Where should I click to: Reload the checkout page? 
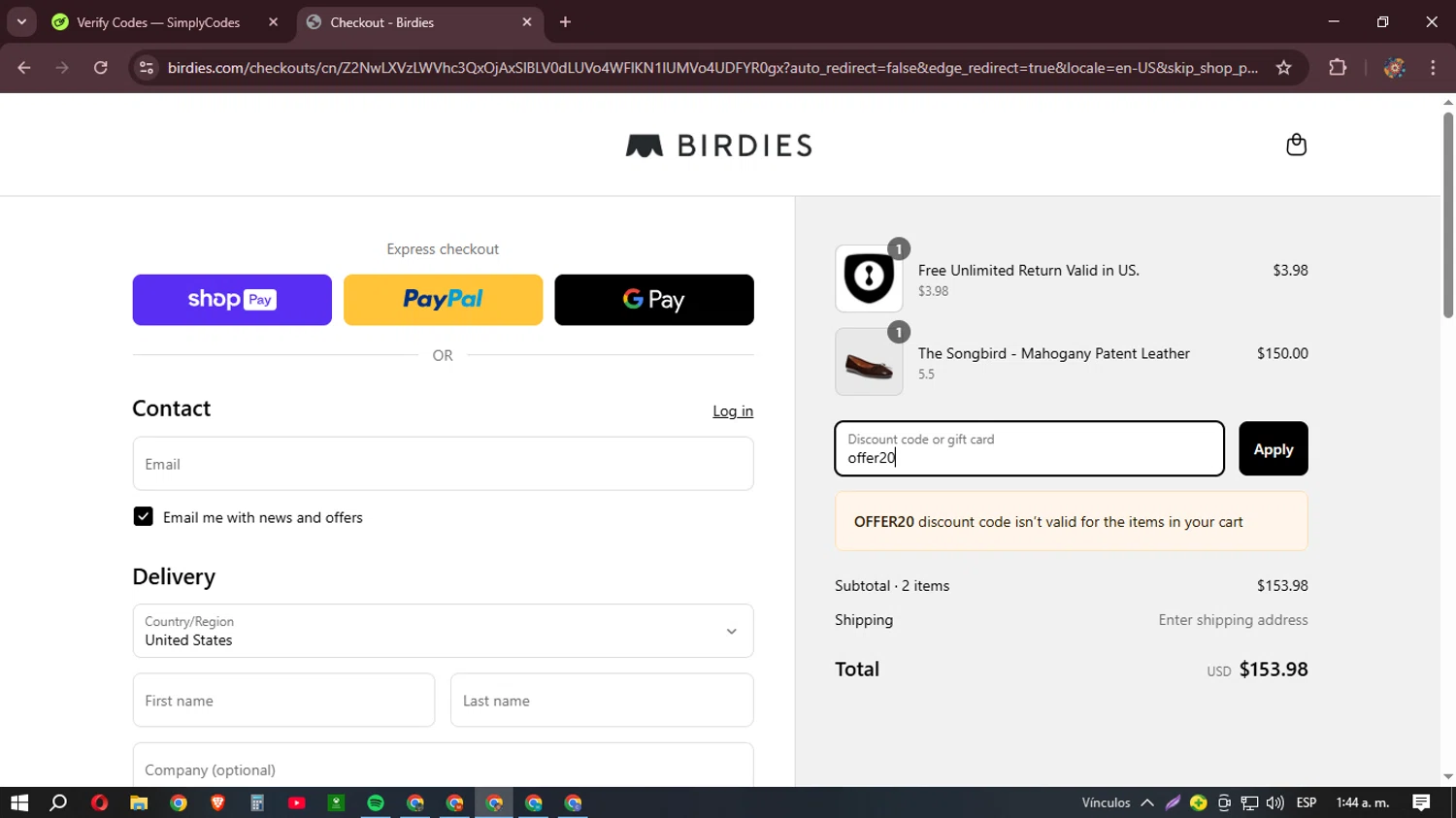point(101,68)
